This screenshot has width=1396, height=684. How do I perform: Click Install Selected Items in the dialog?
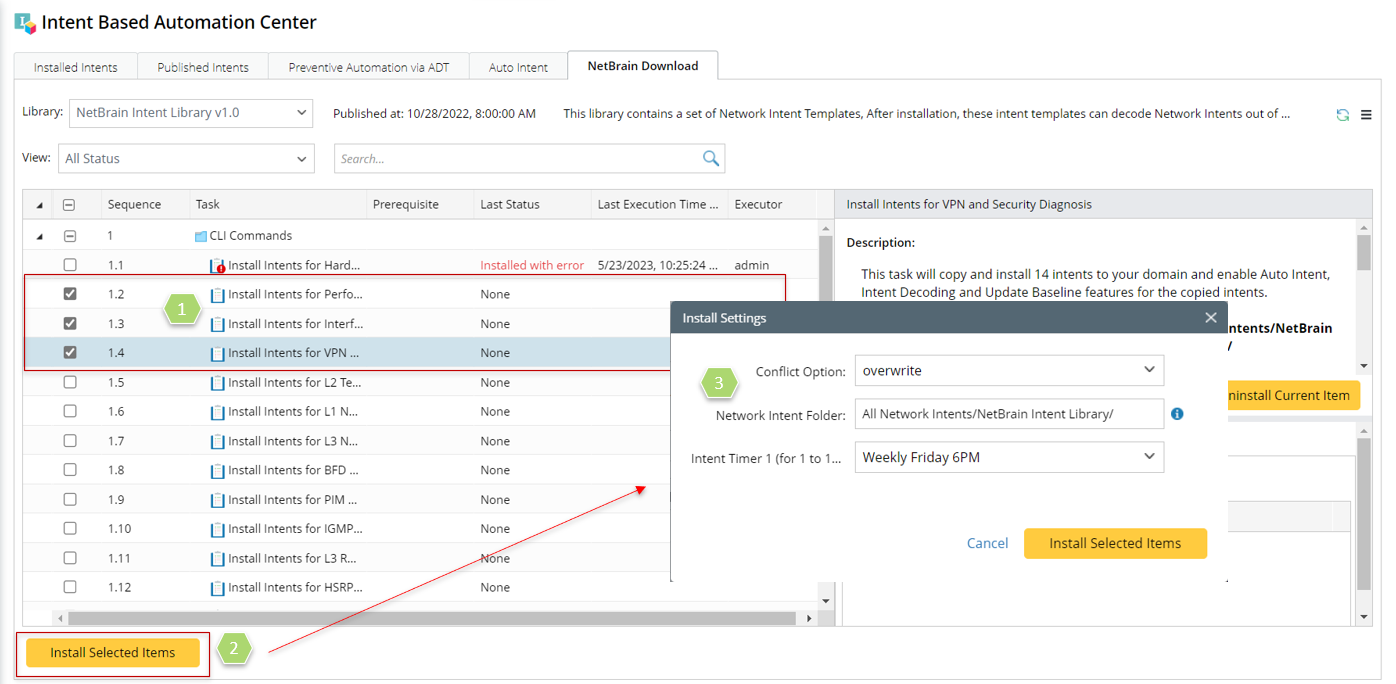(1115, 543)
